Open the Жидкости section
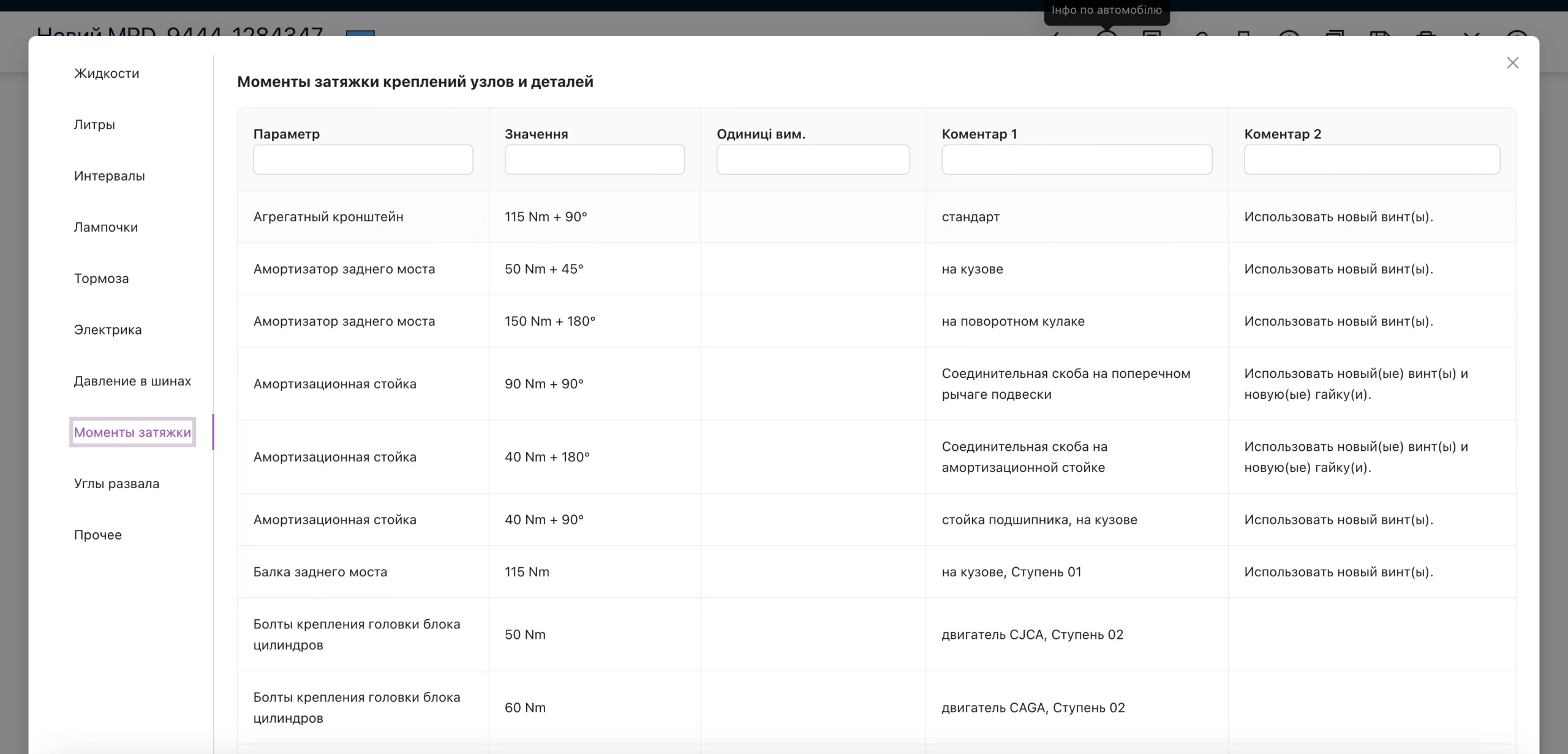Image resolution: width=1568 pixels, height=754 pixels. pos(107,74)
